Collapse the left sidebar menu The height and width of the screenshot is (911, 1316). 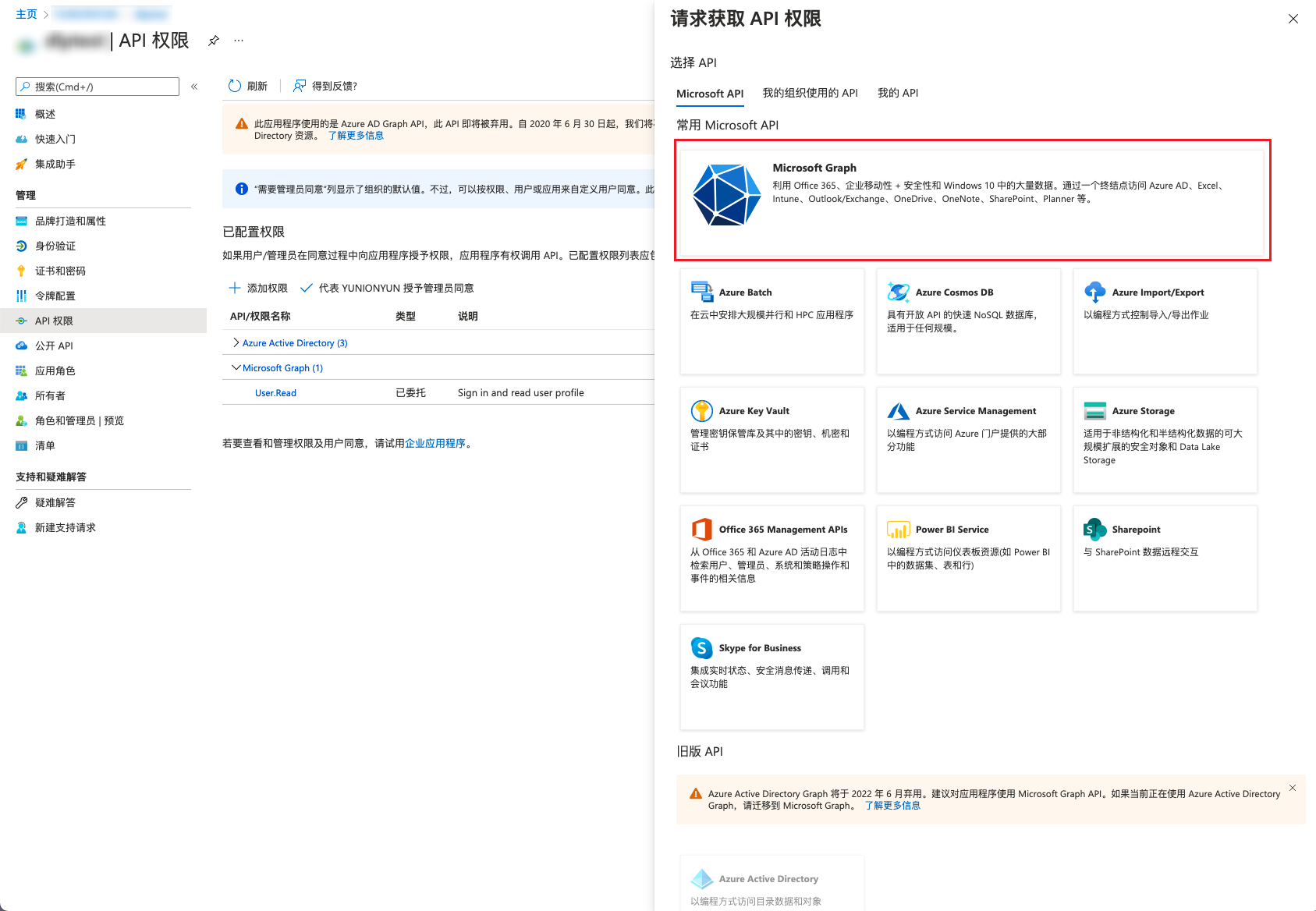(x=194, y=87)
